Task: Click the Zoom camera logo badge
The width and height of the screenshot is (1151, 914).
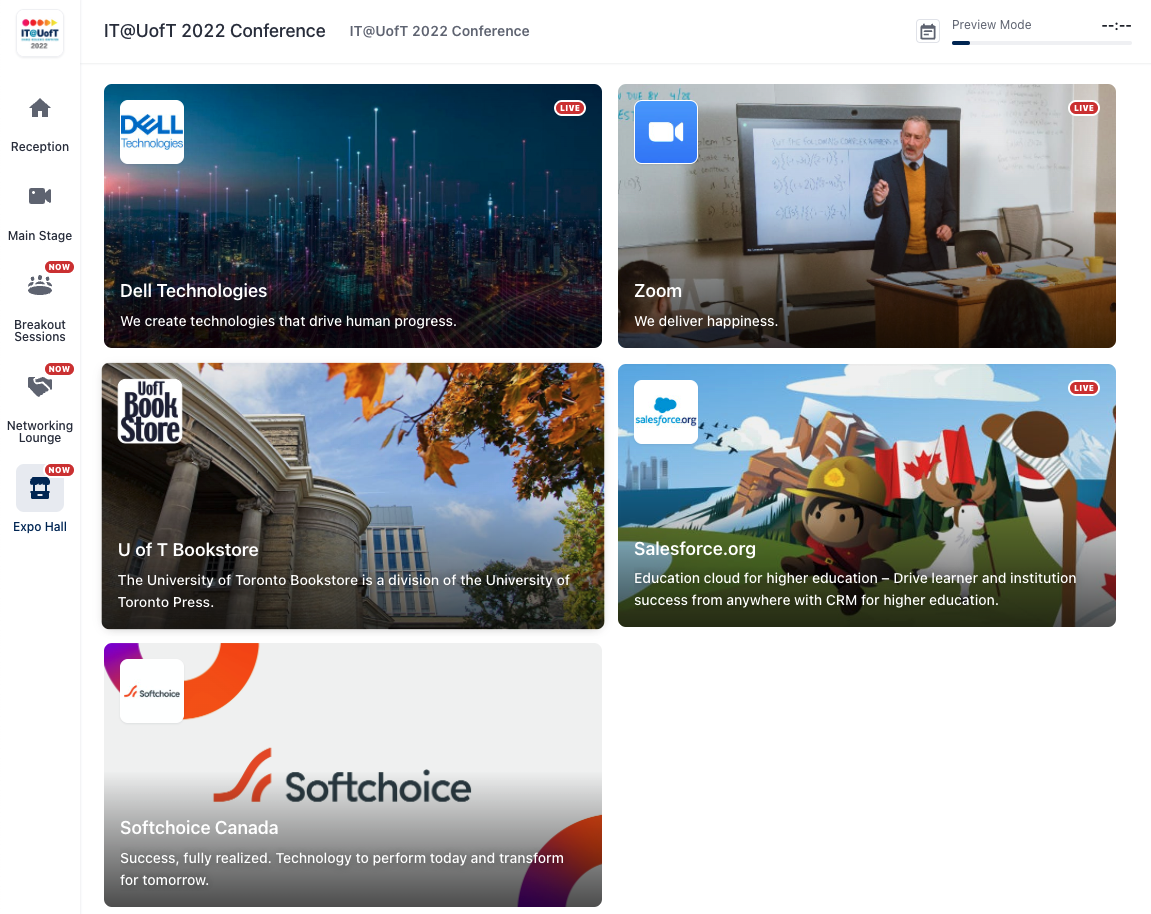Action: click(x=666, y=132)
